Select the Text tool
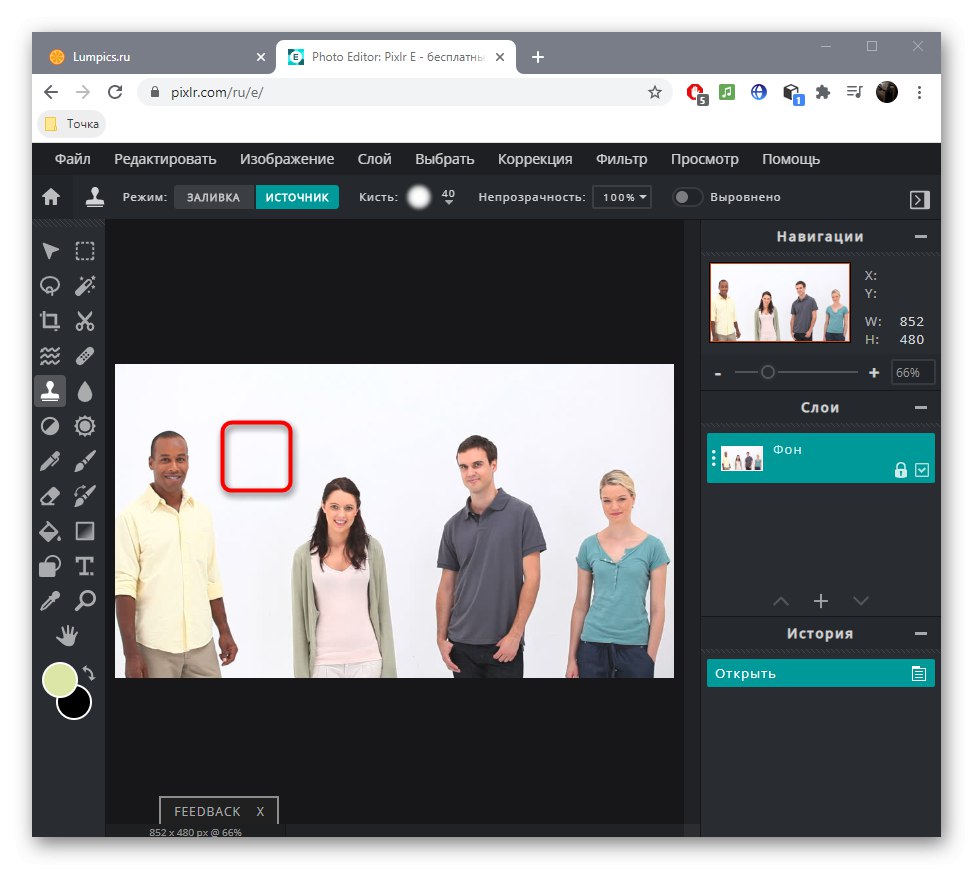Screen dimensions: 973x869 click(x=85, y=566)
